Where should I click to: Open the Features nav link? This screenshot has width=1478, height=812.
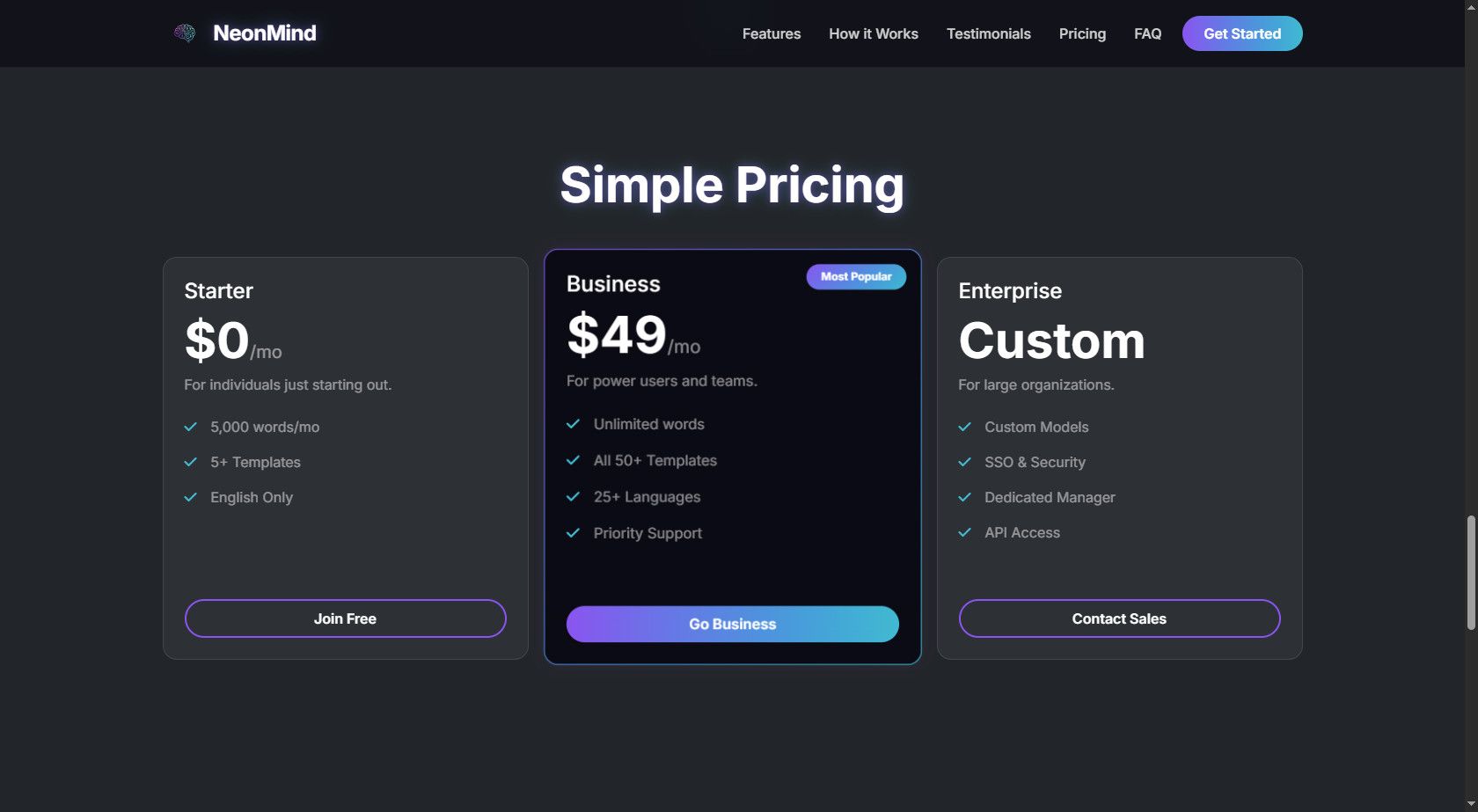point(771,33)
